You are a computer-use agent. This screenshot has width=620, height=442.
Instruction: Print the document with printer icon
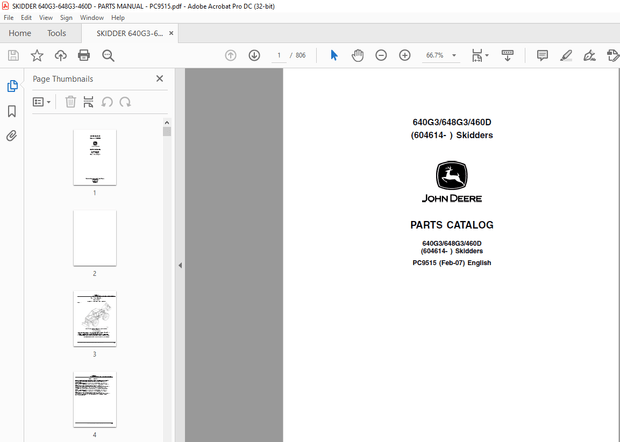click(84, 55)
